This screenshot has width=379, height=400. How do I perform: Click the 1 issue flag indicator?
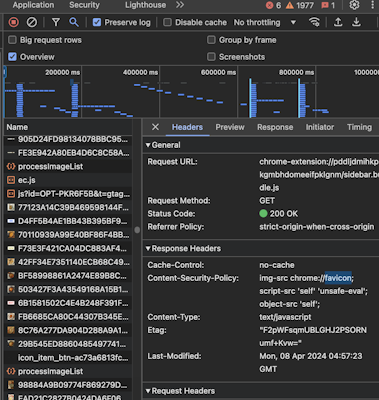pyautogui.click(x=328, y=5)
